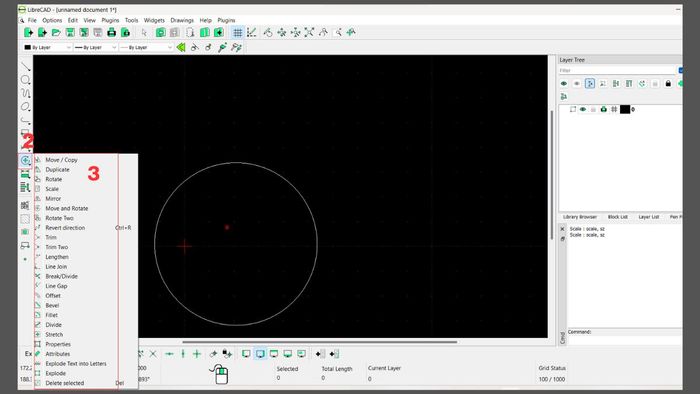Open the Help menu
This screenshot has height=394, width=700.
[x=205, y=21]
